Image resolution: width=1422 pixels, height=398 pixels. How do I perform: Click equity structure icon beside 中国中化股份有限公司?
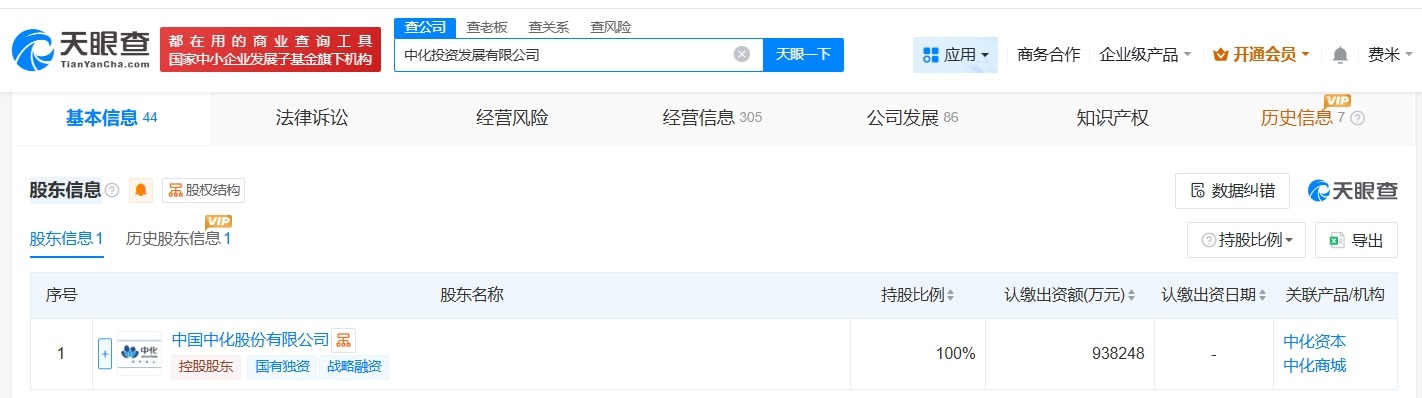click(x=343, y=340)
